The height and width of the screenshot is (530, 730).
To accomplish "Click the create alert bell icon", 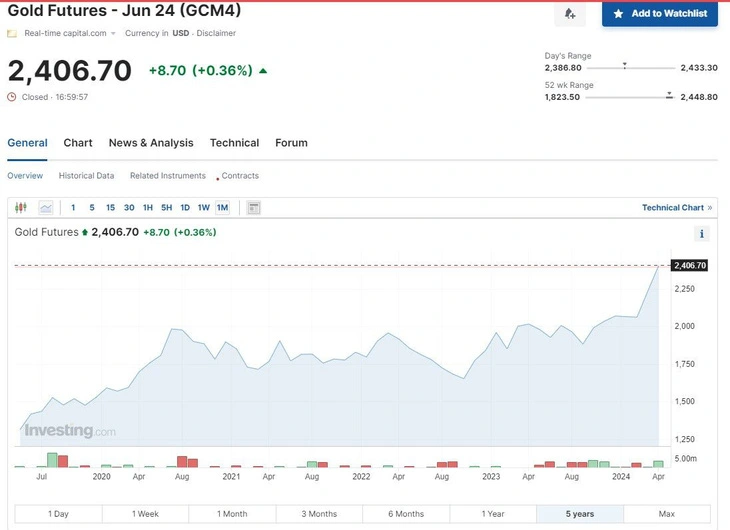I will tap(570, 14).
